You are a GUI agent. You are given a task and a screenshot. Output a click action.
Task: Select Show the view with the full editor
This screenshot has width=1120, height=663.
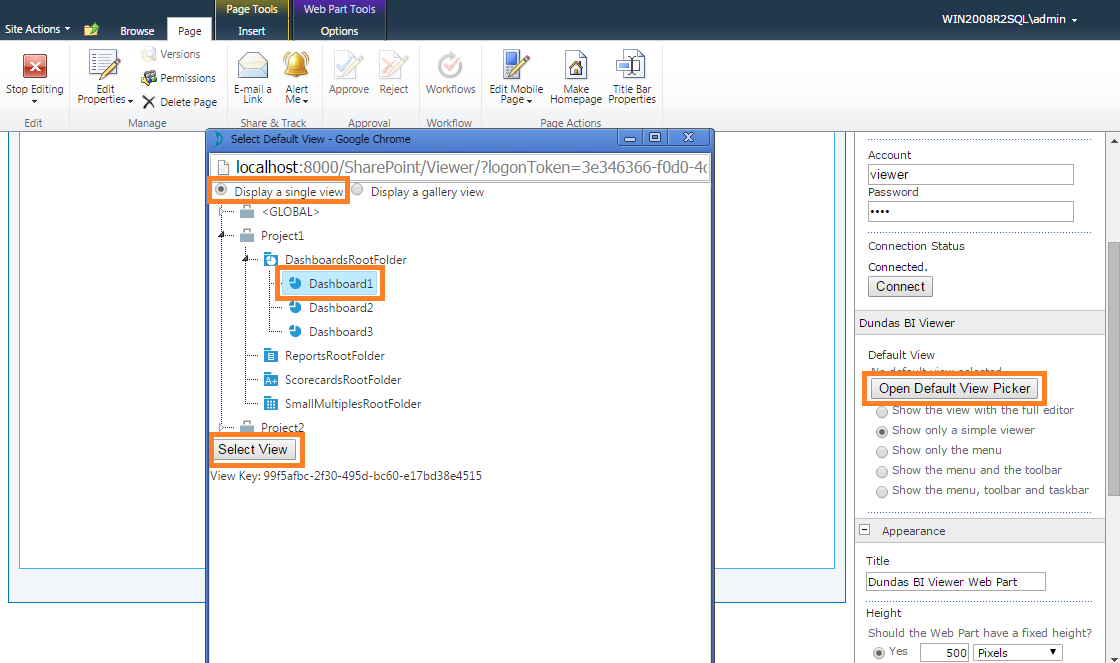coord(882,412)
